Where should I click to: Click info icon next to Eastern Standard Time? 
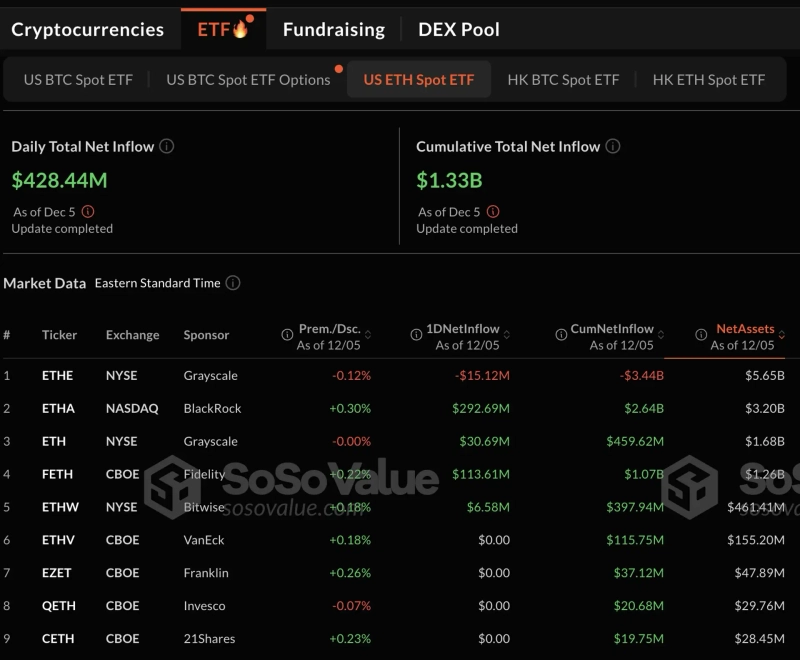[233, 283]
